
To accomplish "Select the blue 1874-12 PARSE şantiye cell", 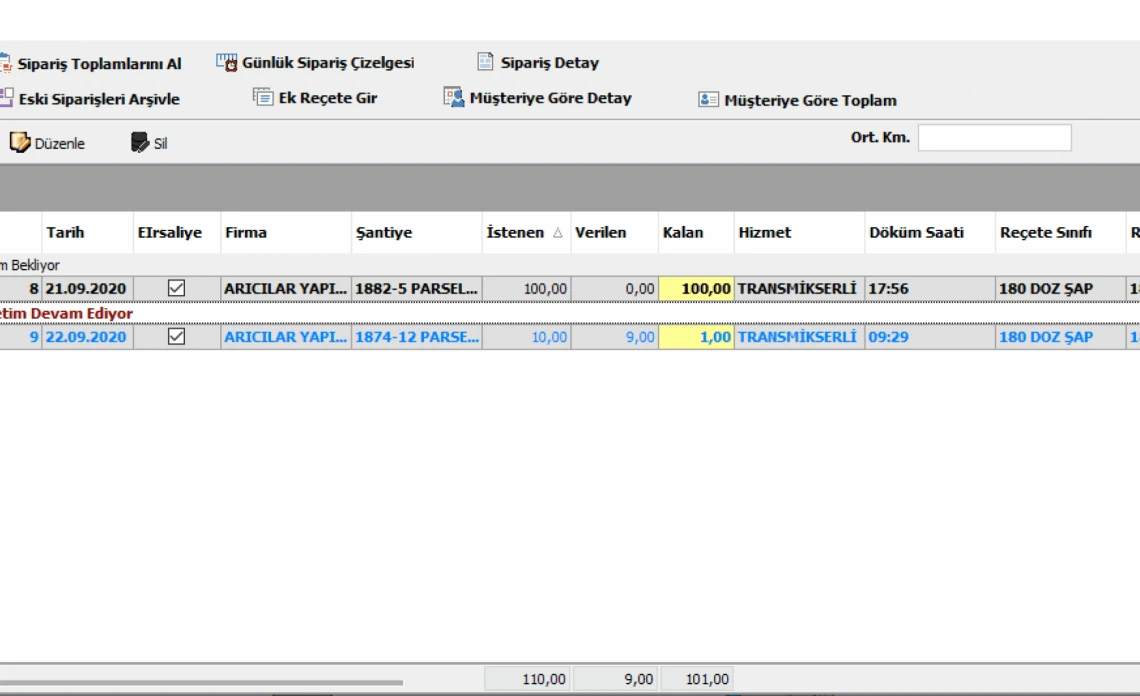I will pos(416,337).
